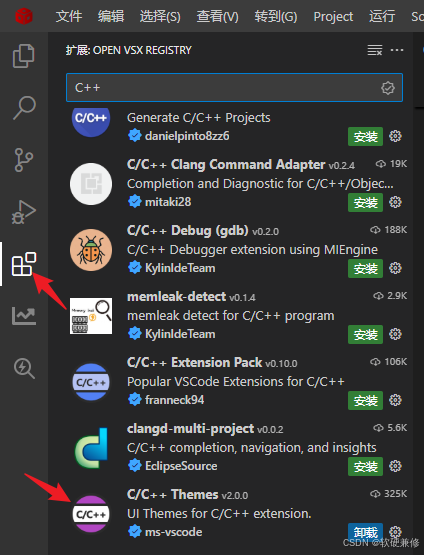This screenshot has height=555, width=424.
Task: Open the lightning search analysis icon
Action: [x=24, y=368]
